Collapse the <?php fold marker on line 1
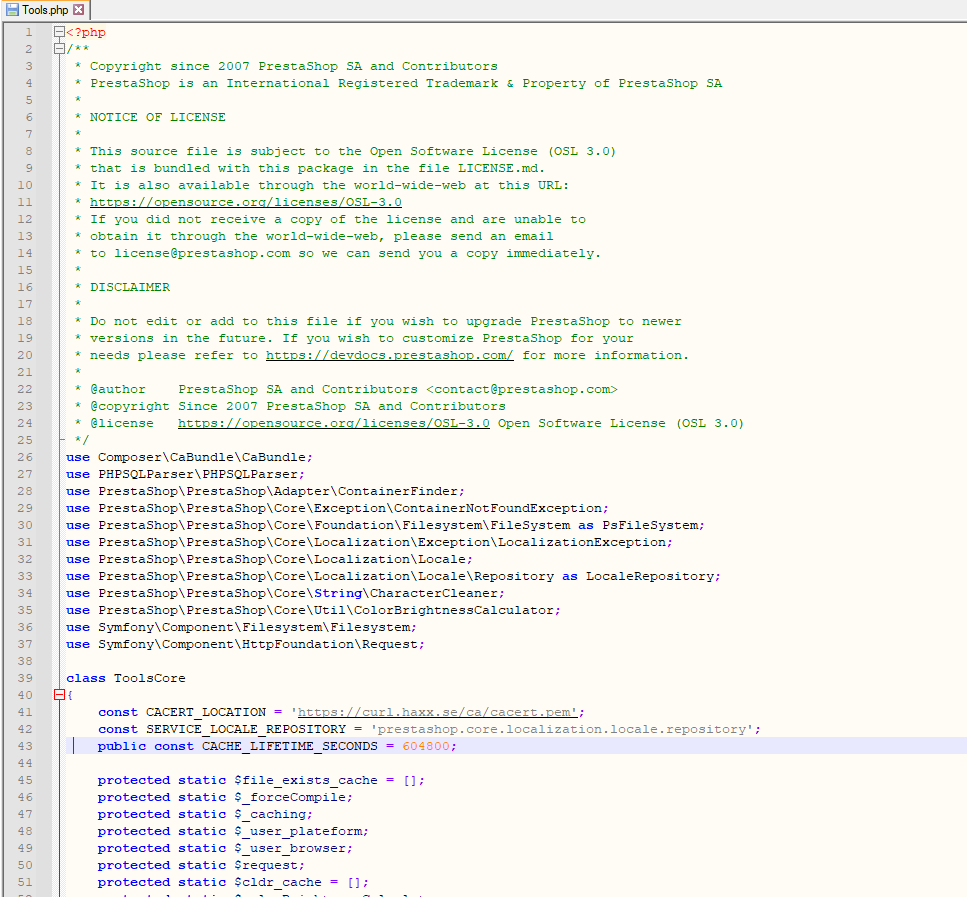 coord(59,31)
